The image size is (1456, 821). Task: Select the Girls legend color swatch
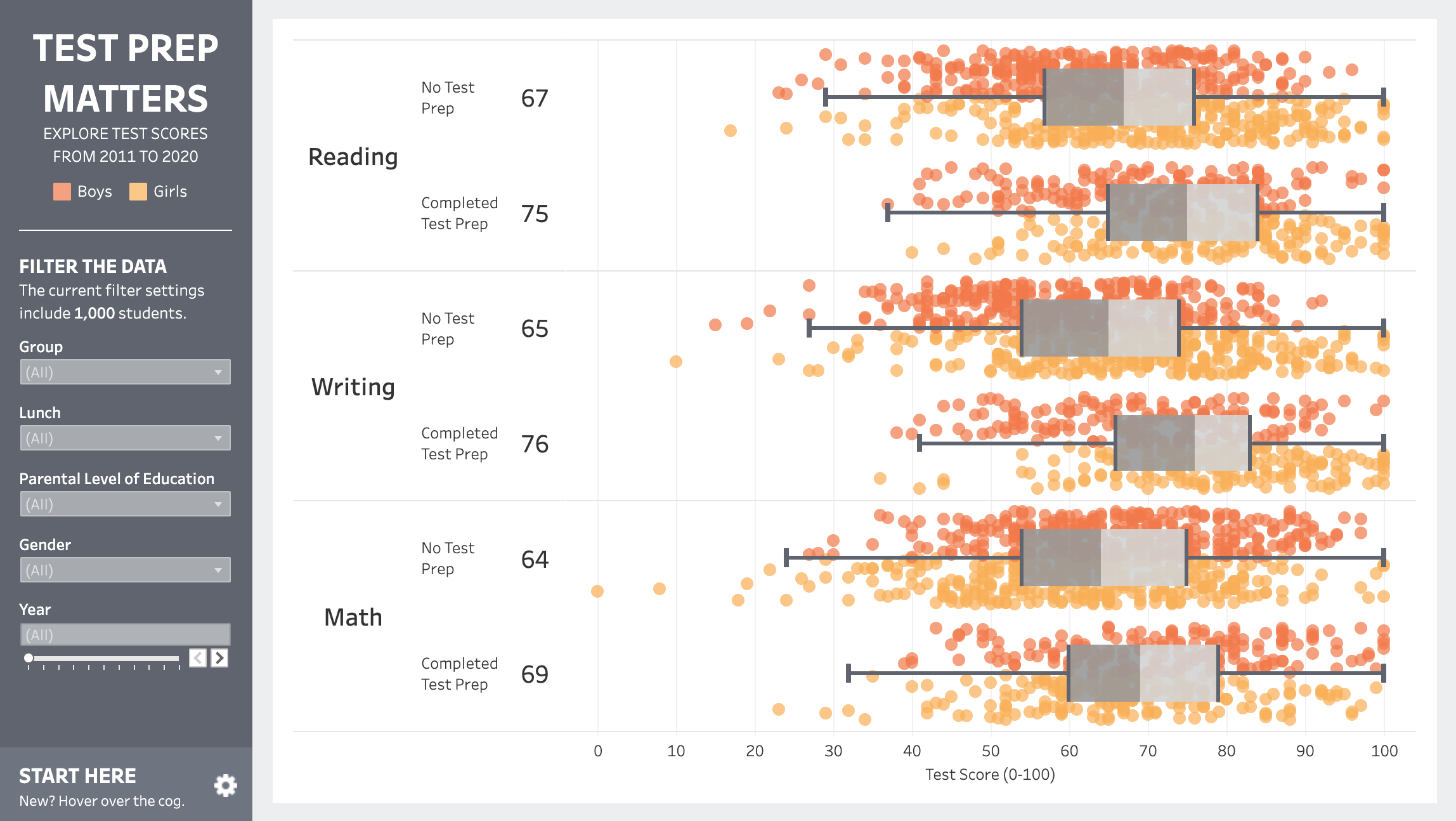(x=138, y=192)
